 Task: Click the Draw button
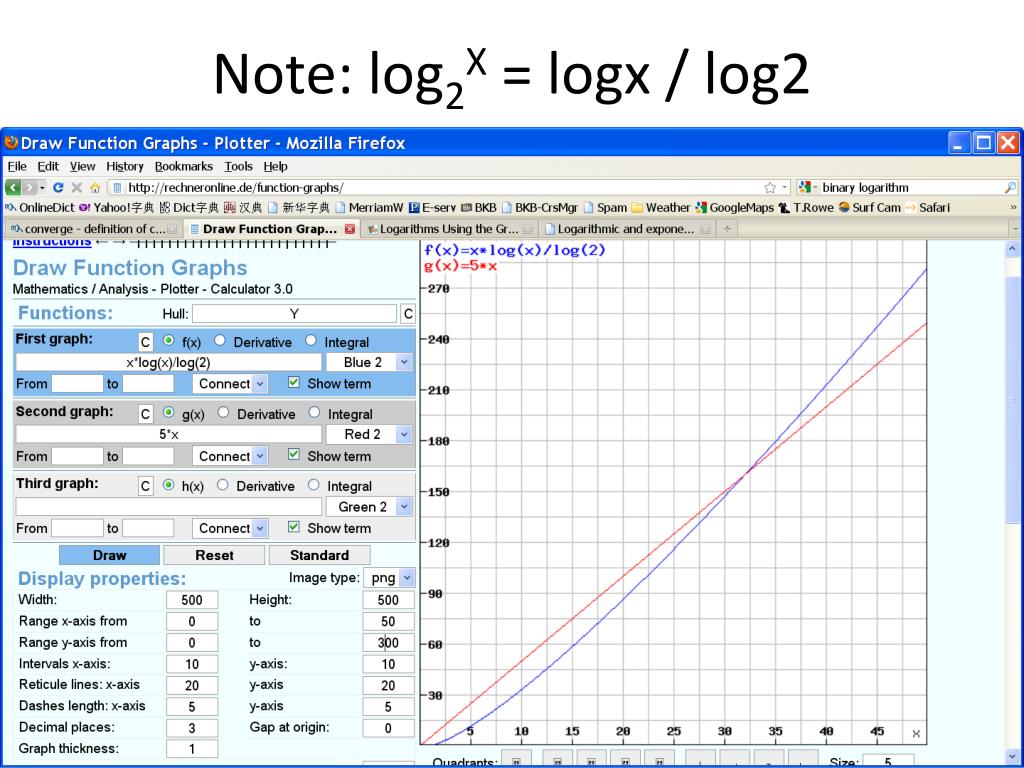pyautogui.click(x=109, y=555)
